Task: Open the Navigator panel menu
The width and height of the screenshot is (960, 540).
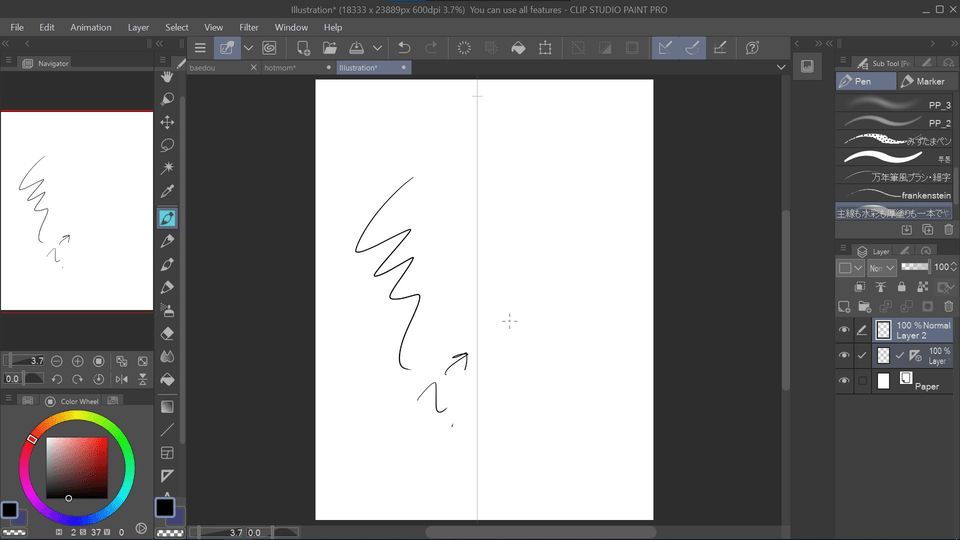Action: 9,60
